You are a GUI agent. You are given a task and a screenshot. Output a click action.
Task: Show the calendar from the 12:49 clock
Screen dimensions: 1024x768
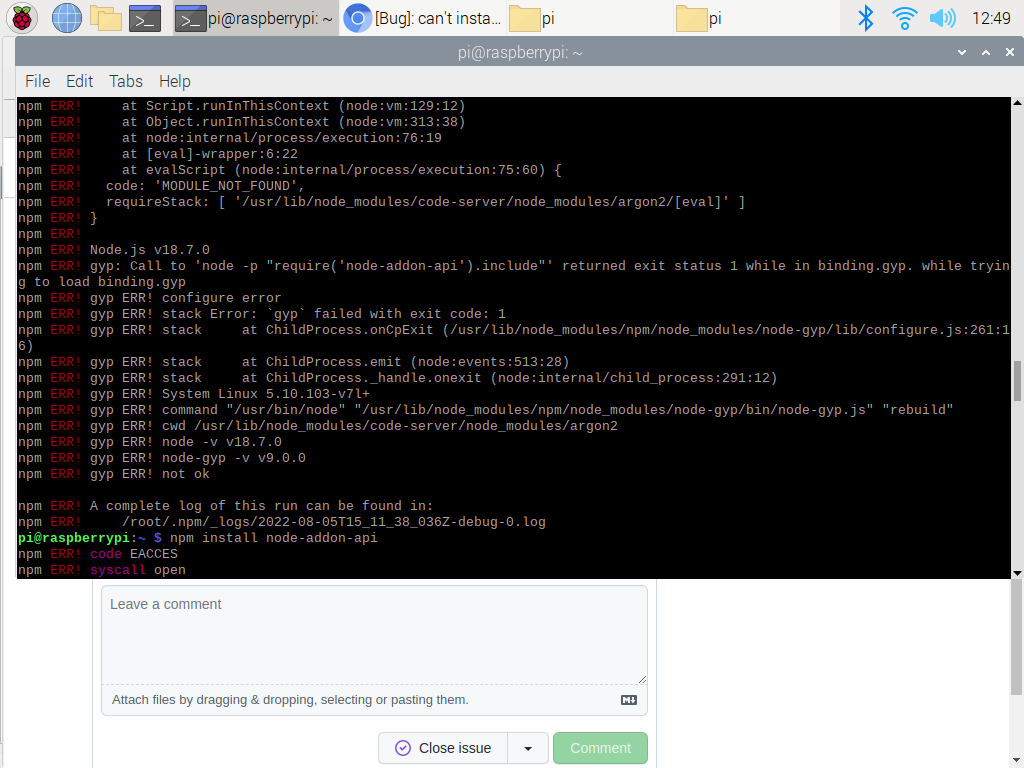(991, 18)
